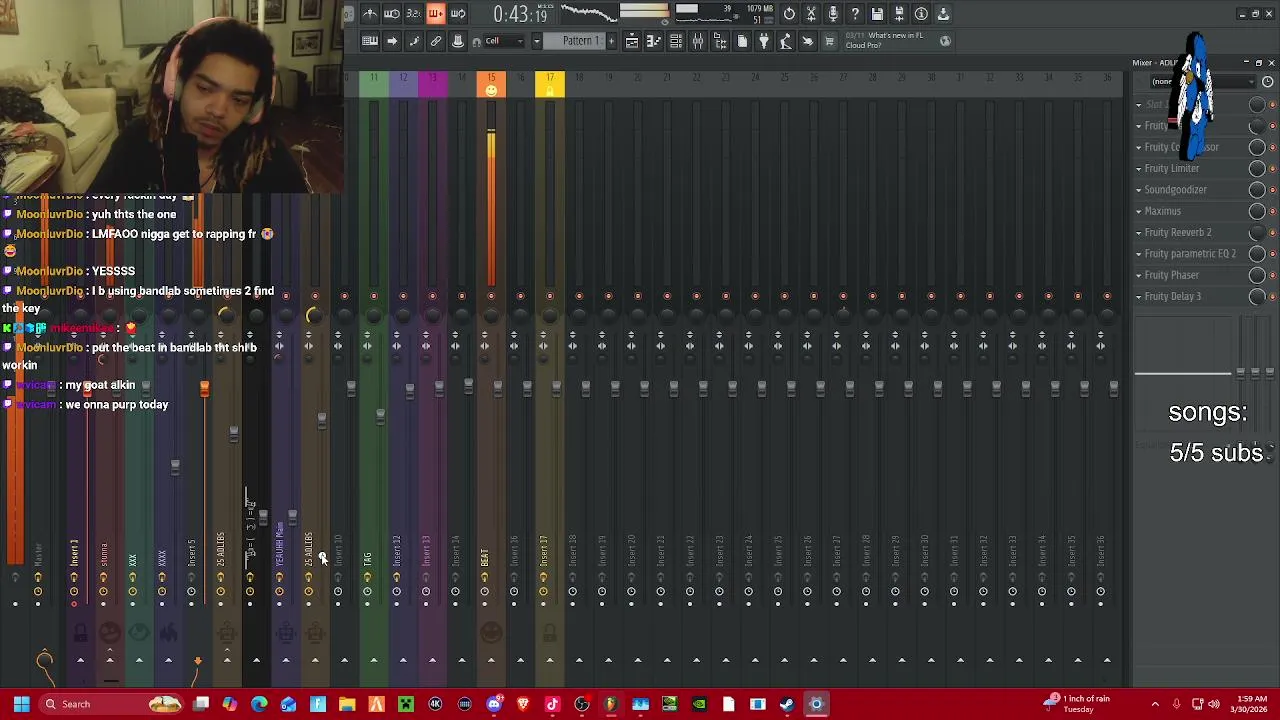Open the mixer view button
This screenshot has height=720, width=1280.
click(x=697, y=41)
